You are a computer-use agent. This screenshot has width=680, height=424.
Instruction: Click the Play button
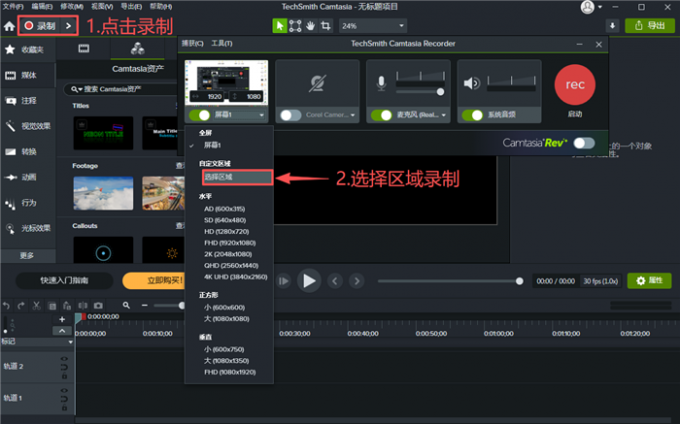click(x=309, y=281)
